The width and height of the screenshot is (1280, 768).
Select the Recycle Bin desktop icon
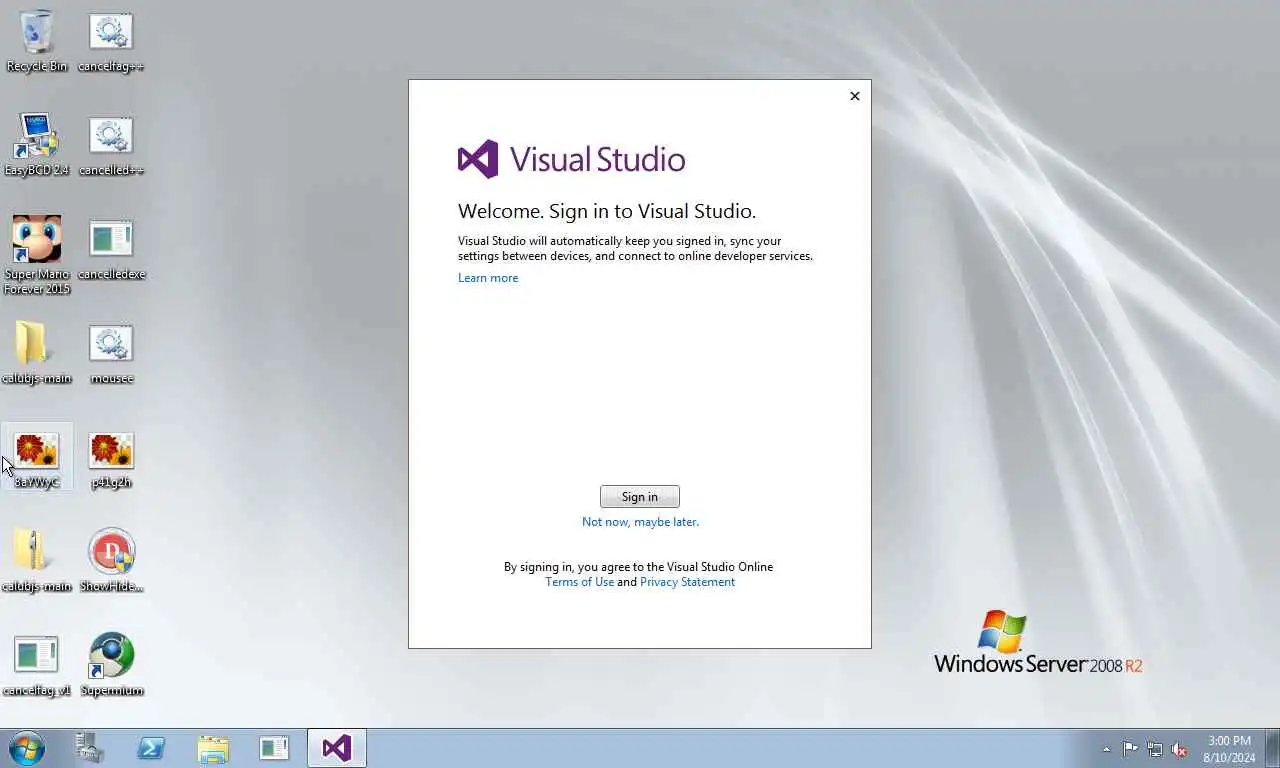click(x=37, y=42)
